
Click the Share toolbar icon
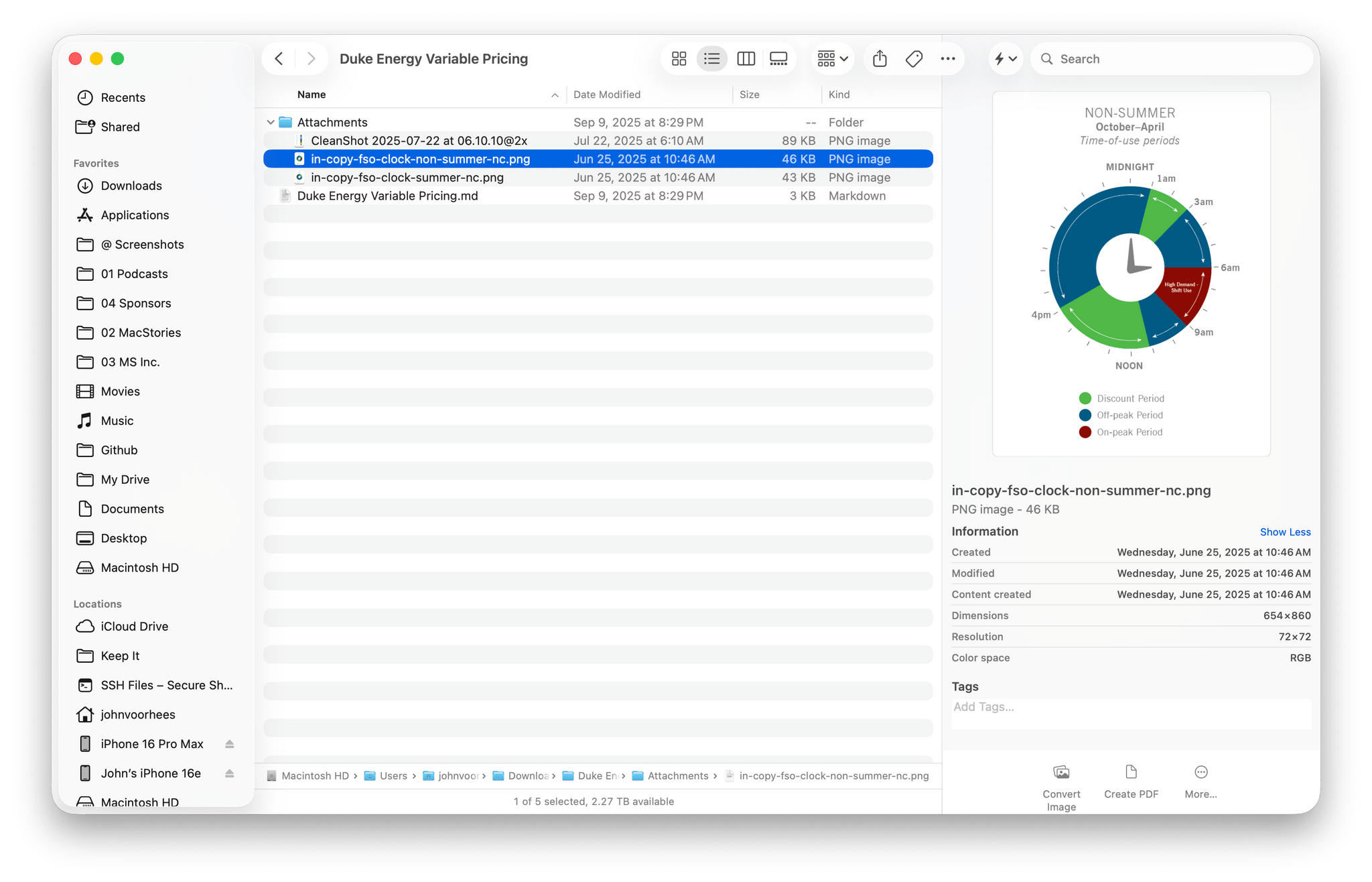pos(880,59)
